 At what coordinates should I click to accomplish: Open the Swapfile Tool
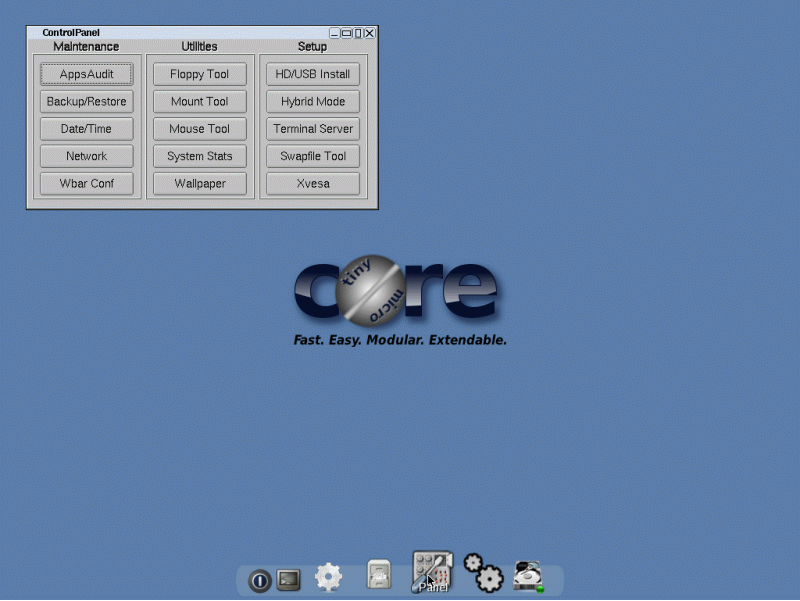(313, 156)
